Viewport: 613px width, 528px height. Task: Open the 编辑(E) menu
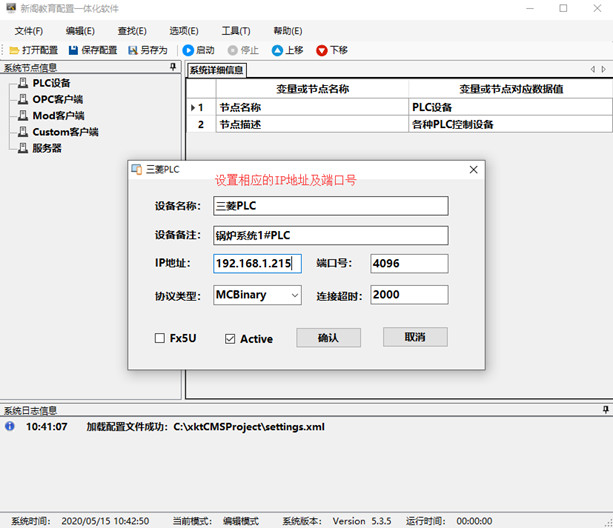point(80,31)
